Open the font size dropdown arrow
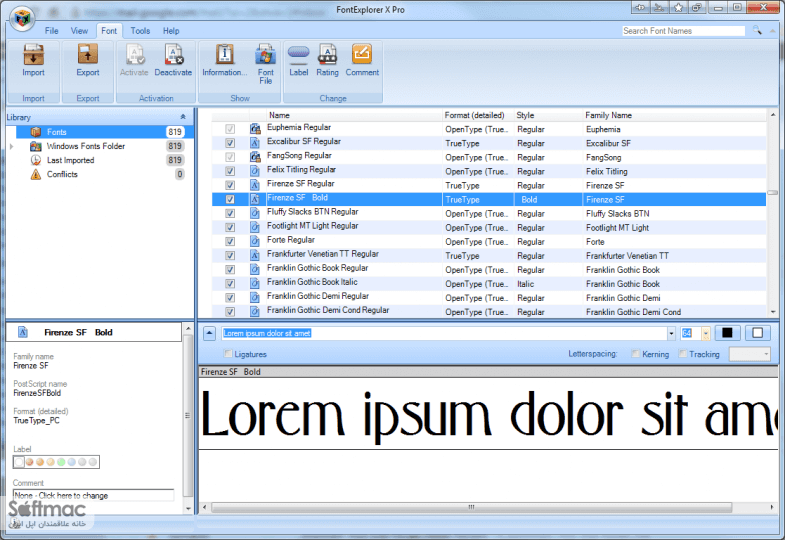Viewport: 785px width, 540px height. click(x=706, y=333)
